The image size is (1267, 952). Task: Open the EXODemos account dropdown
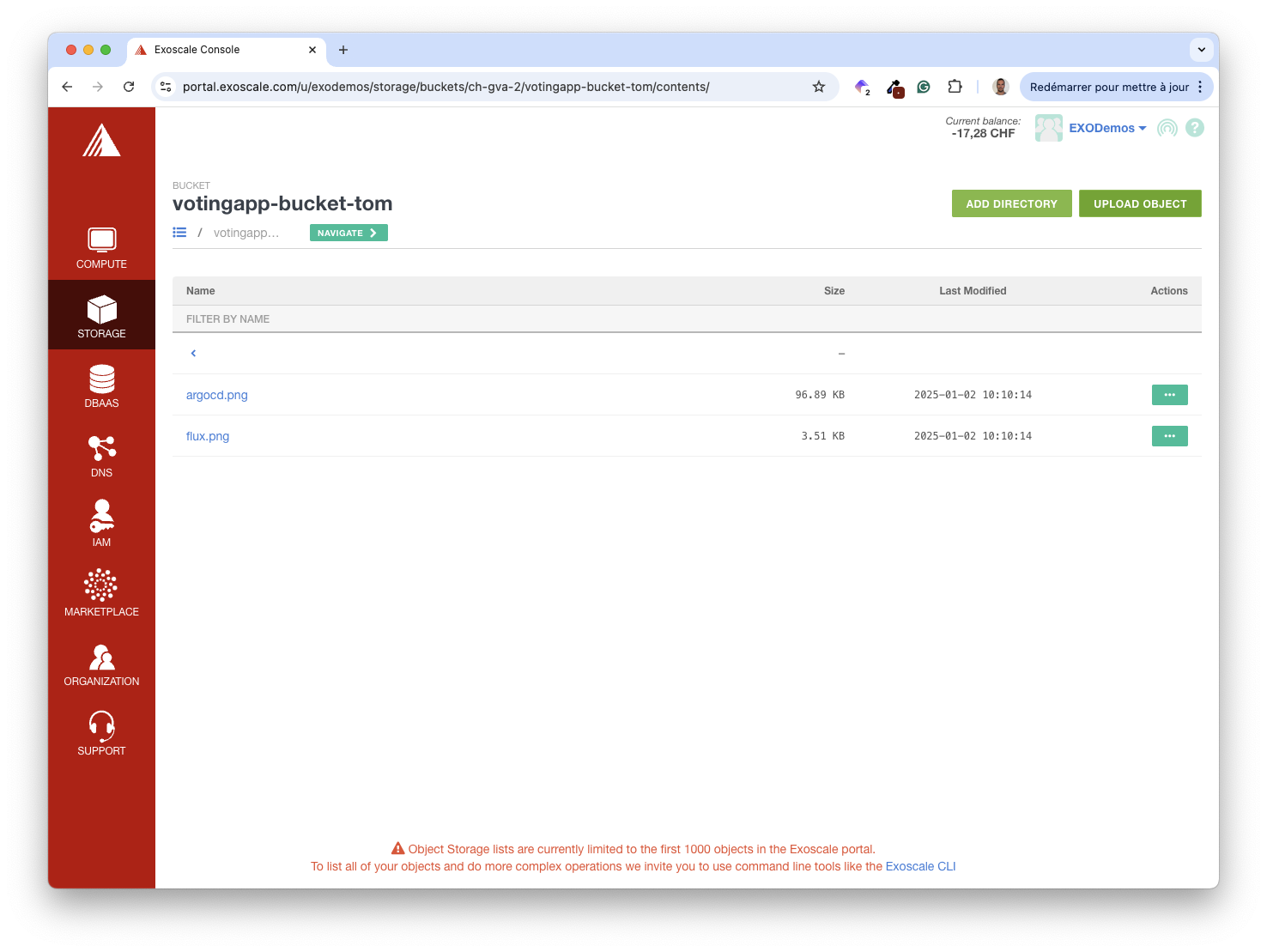tap(1106, 127)
